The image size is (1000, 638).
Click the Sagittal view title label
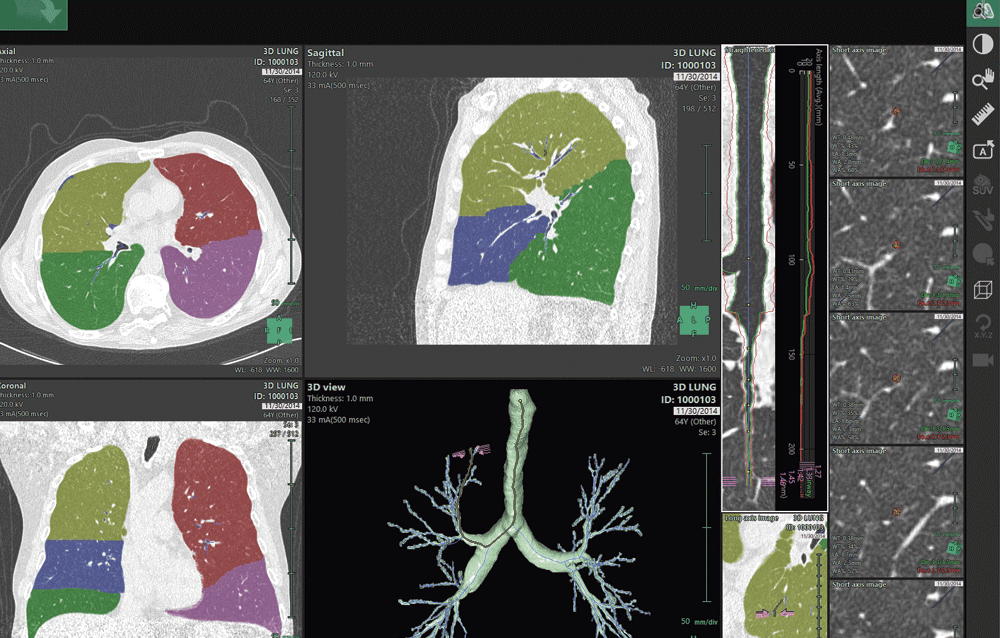point(325,53)
